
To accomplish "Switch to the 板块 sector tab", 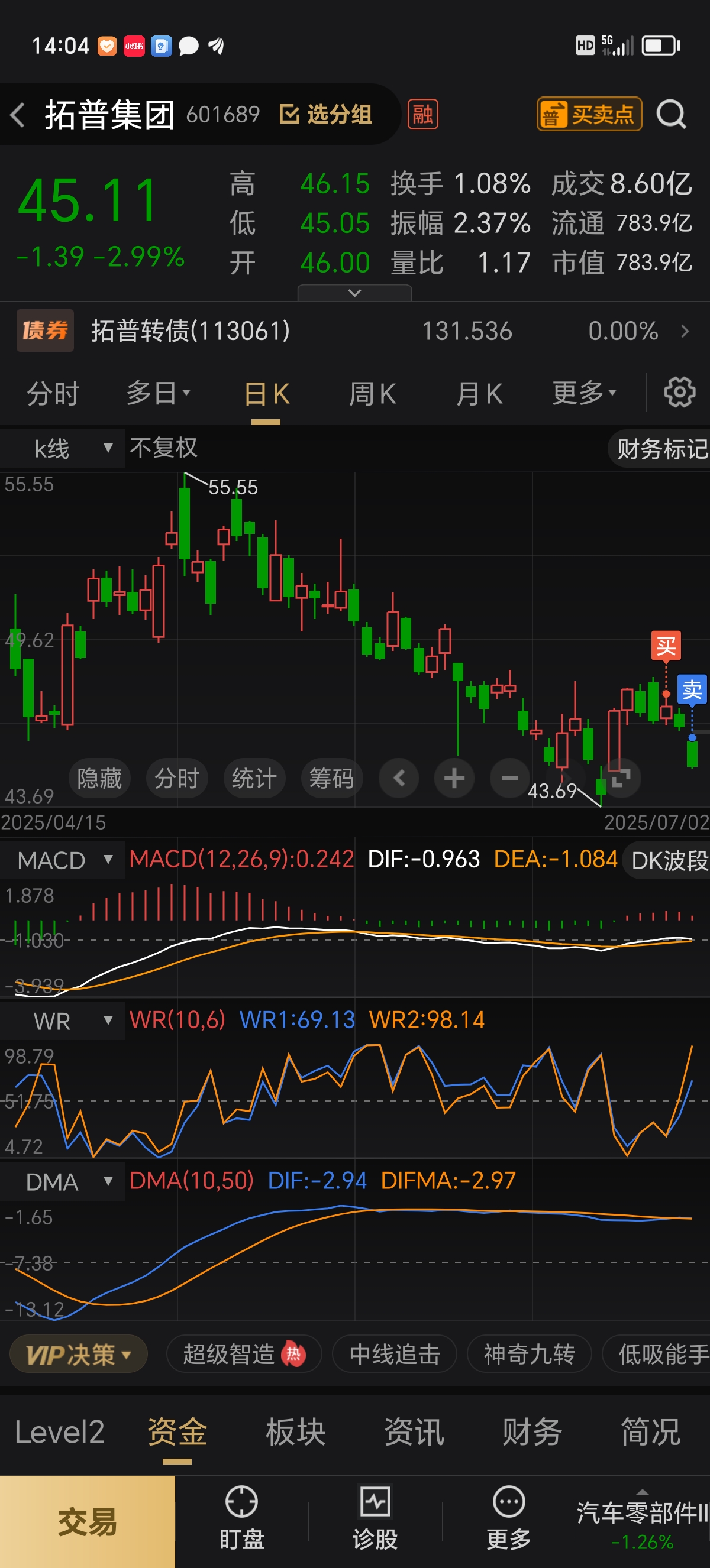I will coord(296,1431).
